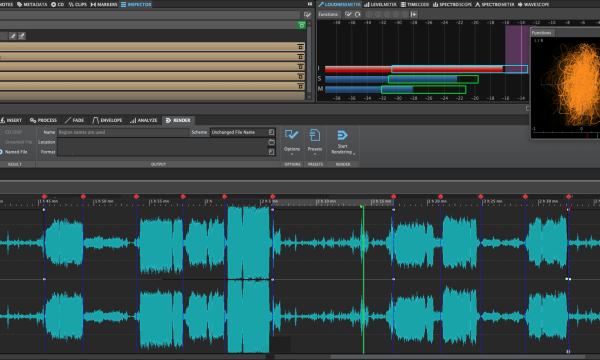Select the Loudness Meter tab
600x360 pixels.
tap(339, 5)
